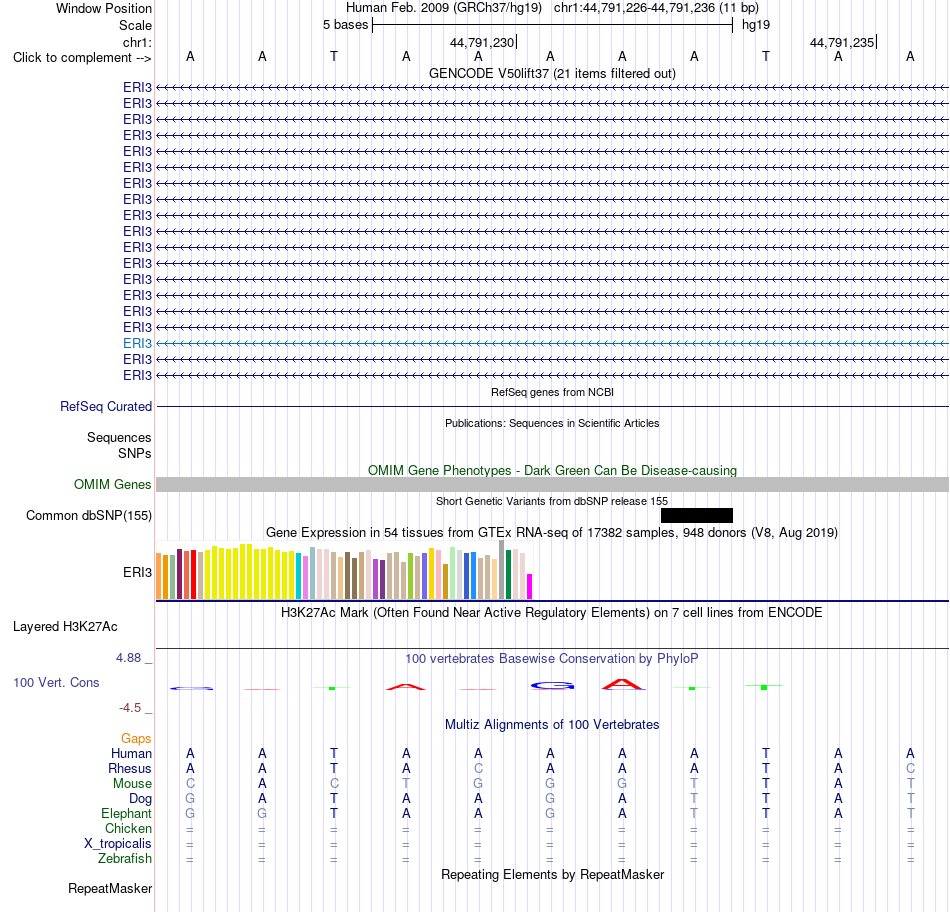
Task: Open the 'Layered H3K27Ac' track label
Action: 65,627
